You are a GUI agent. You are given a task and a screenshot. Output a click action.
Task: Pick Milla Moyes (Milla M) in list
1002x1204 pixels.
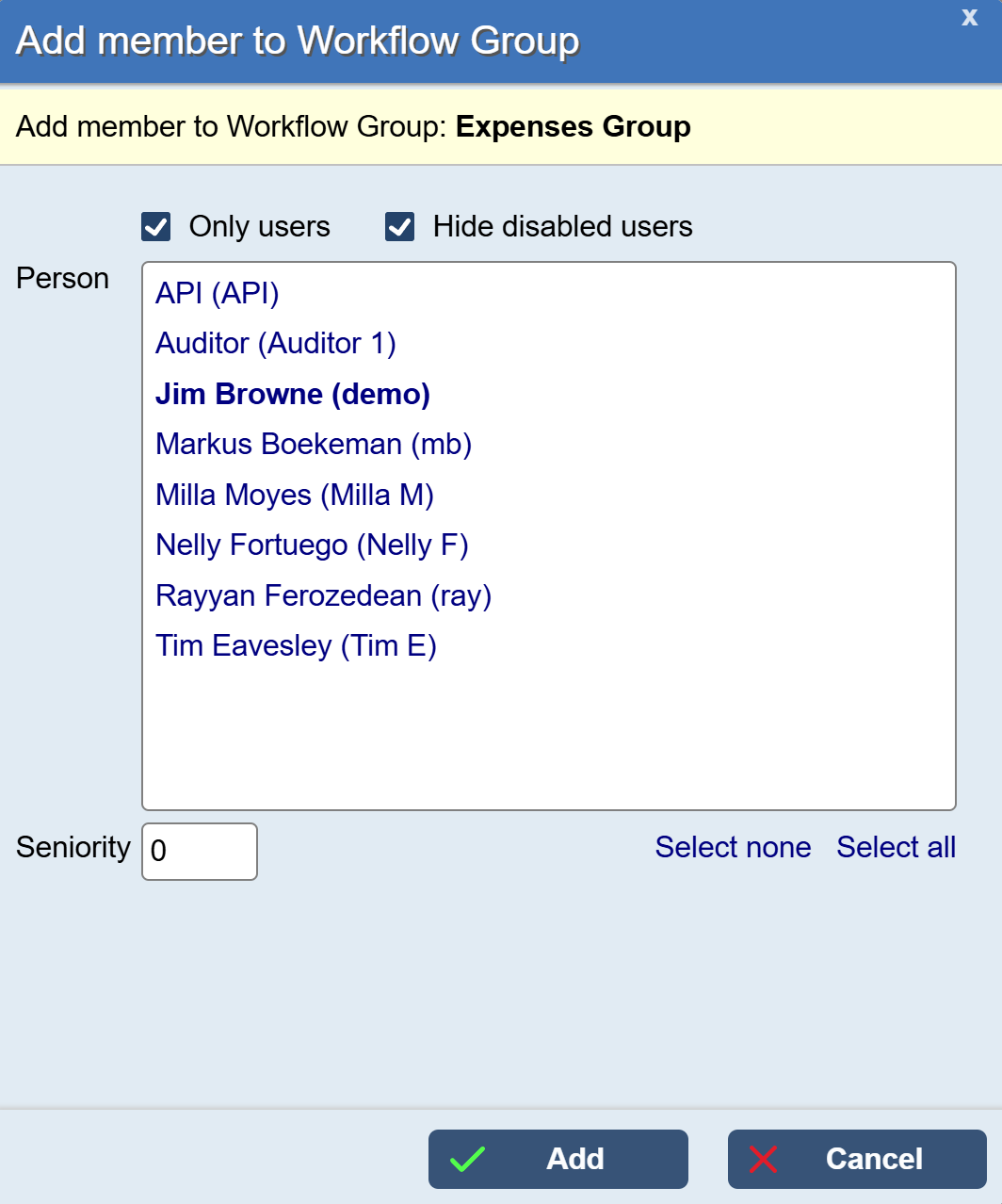tap(295, 496)
